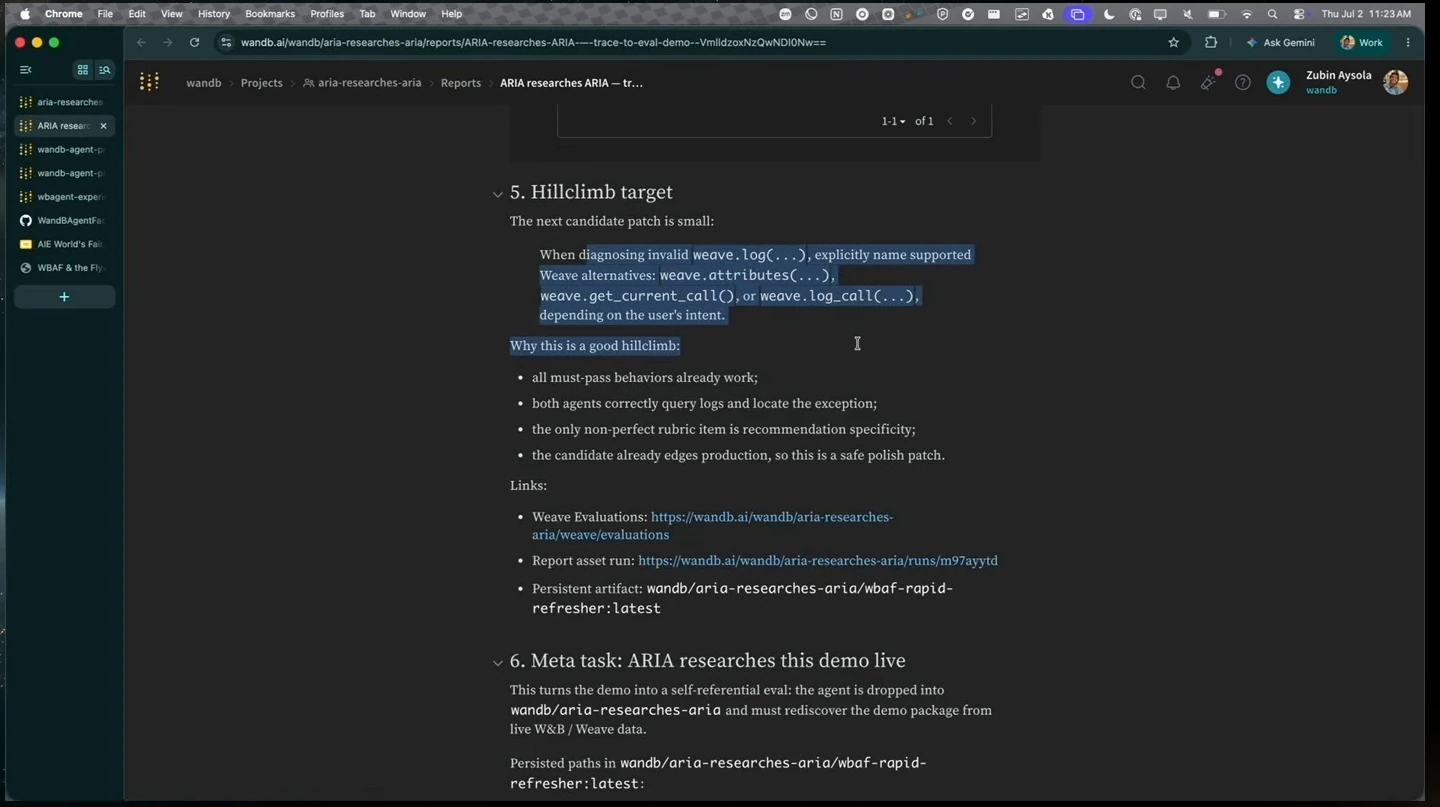Open the Bookmarks menu
This screenshot has height=807, width=1440.
270,14
